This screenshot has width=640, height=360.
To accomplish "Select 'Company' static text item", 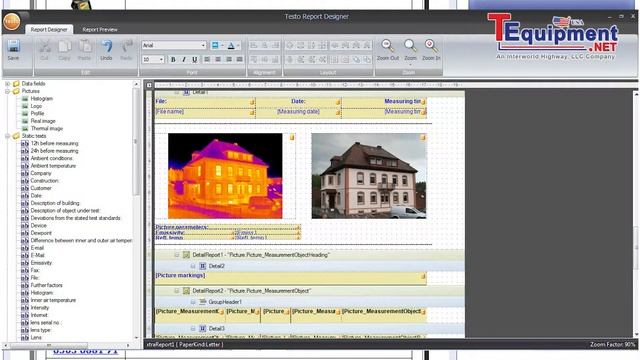I will 40,173.
